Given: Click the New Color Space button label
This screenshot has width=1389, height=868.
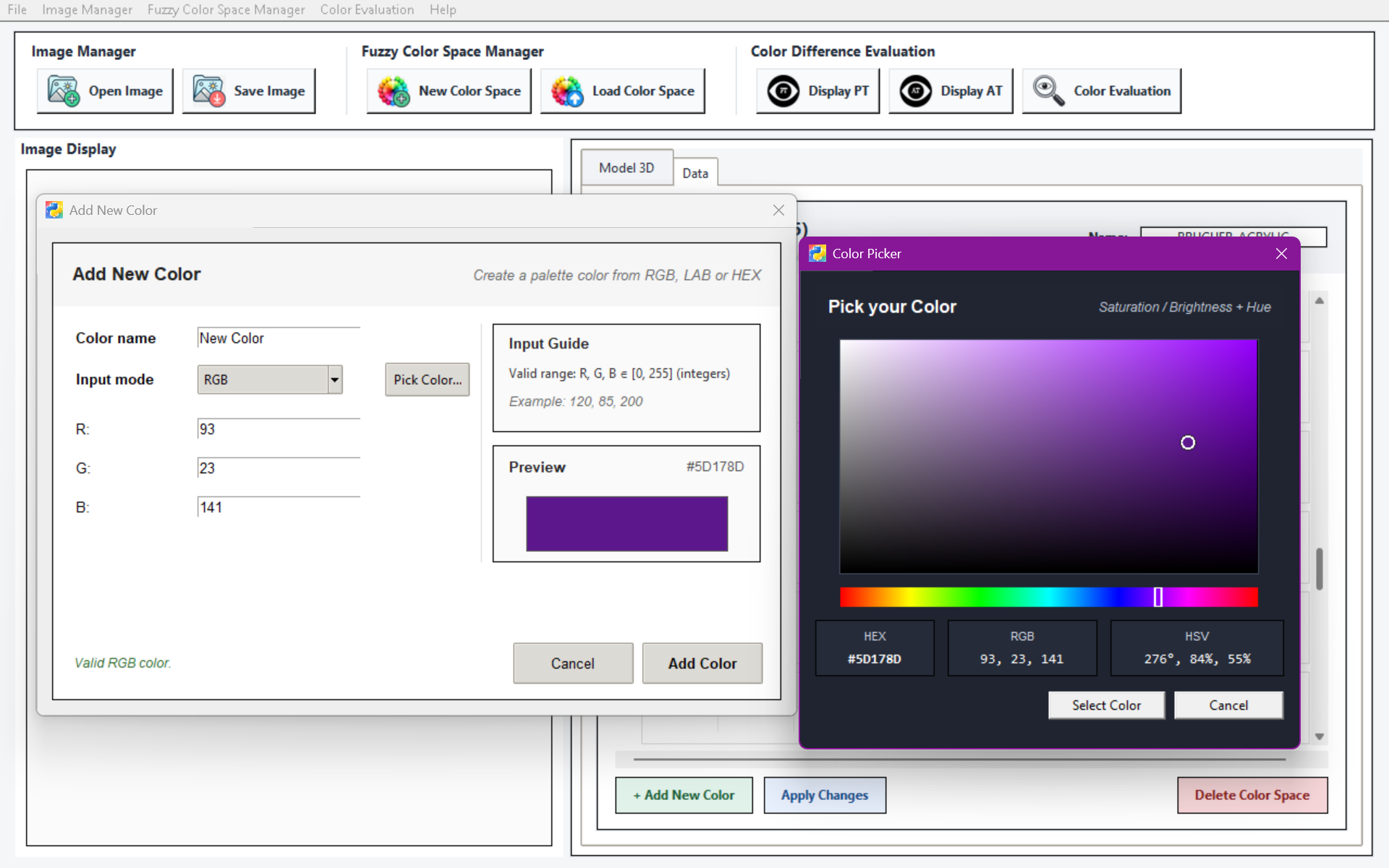Looking at the screenshot, I should point(470,91).
